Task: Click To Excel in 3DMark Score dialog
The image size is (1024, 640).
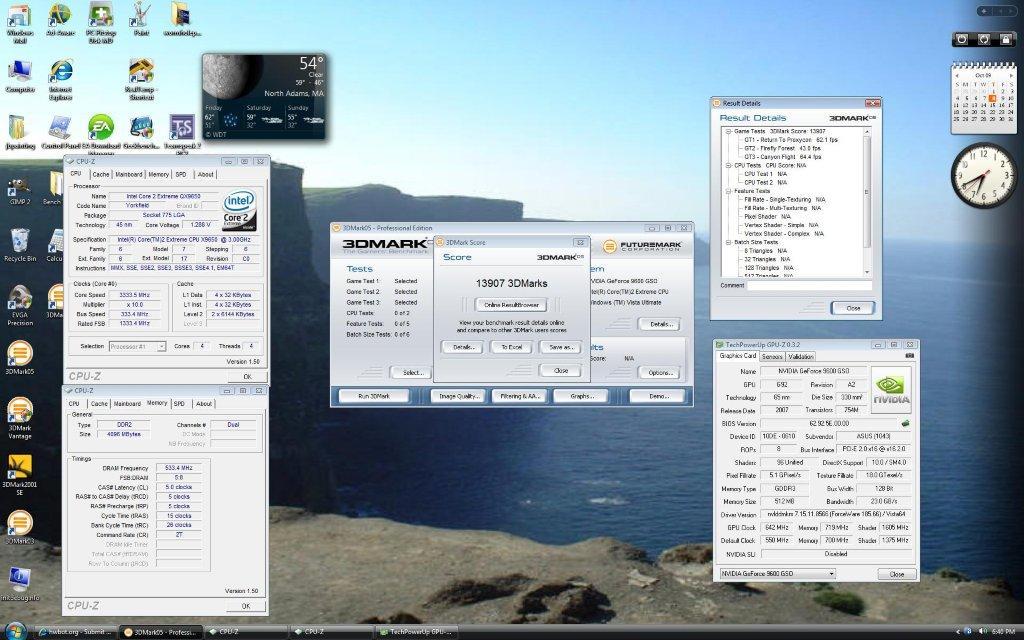Action: 511,347
